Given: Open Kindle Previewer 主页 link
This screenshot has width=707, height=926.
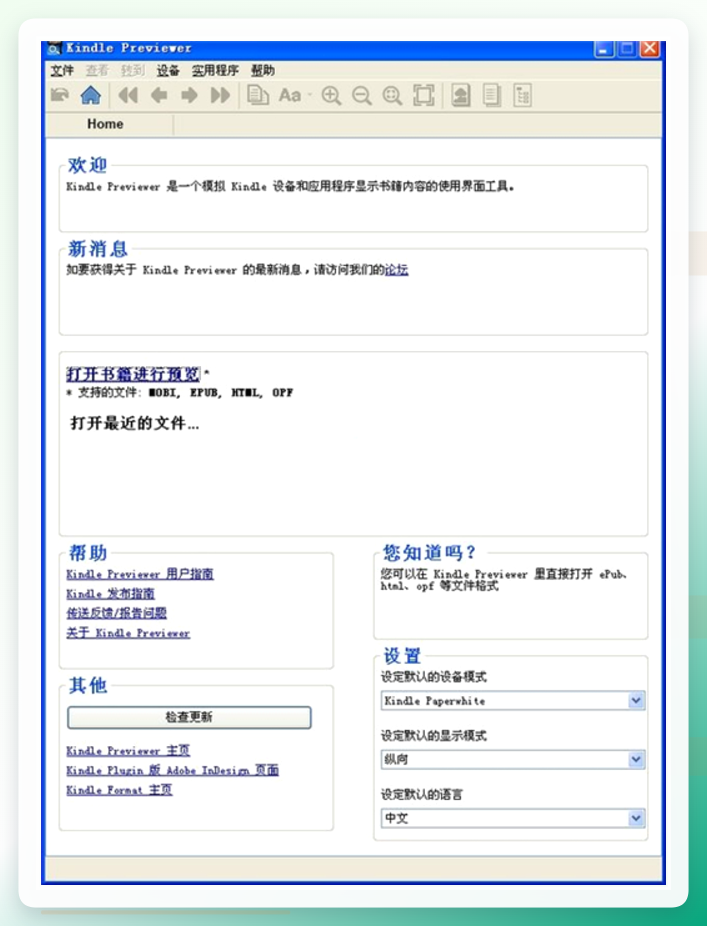Looking at the screenshot, I should point(128,751).
